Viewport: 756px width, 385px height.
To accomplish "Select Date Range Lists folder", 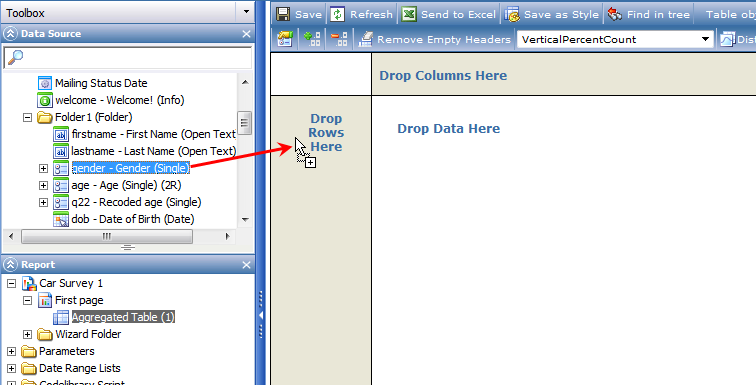I will 80,368.
